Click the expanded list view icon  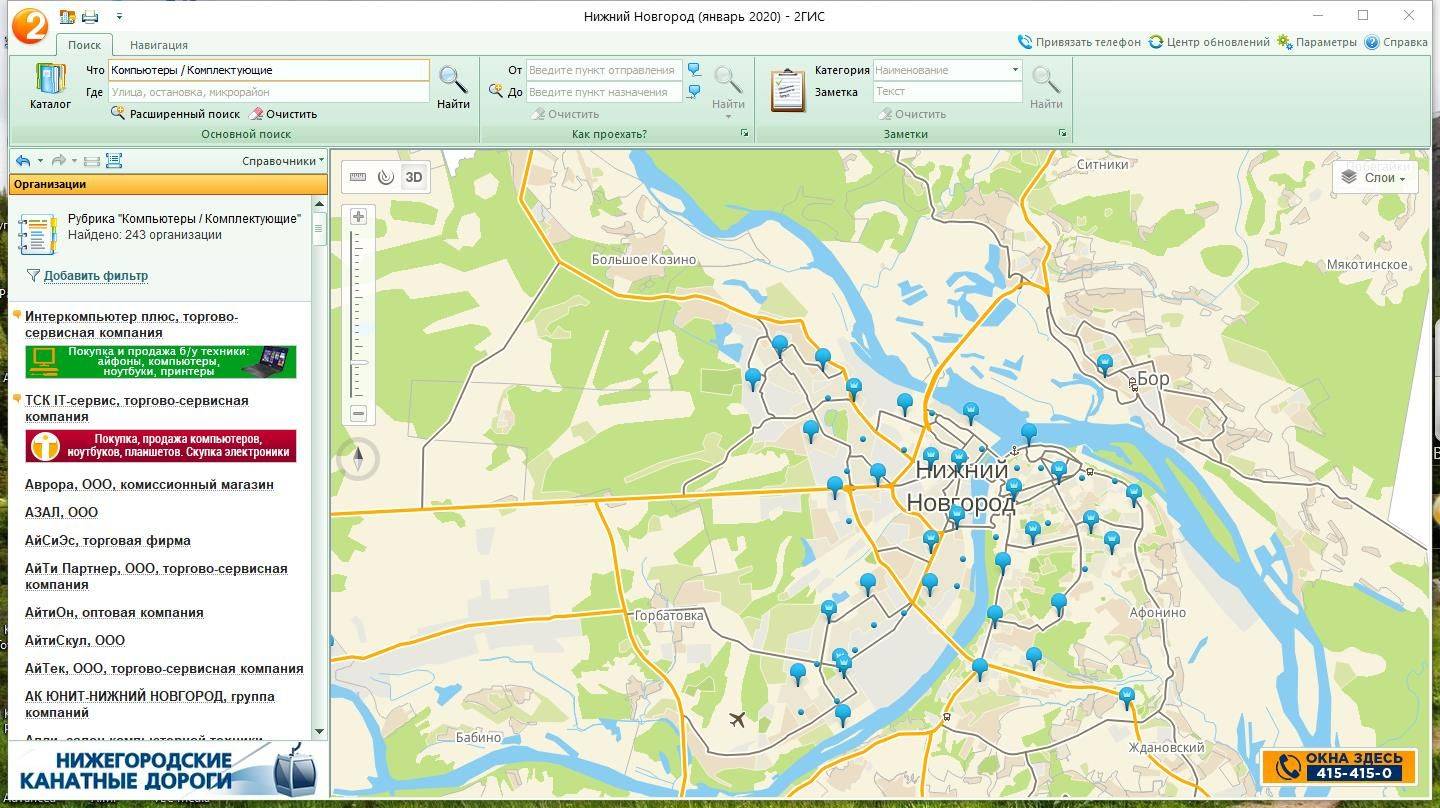click(x=113, y=161)
